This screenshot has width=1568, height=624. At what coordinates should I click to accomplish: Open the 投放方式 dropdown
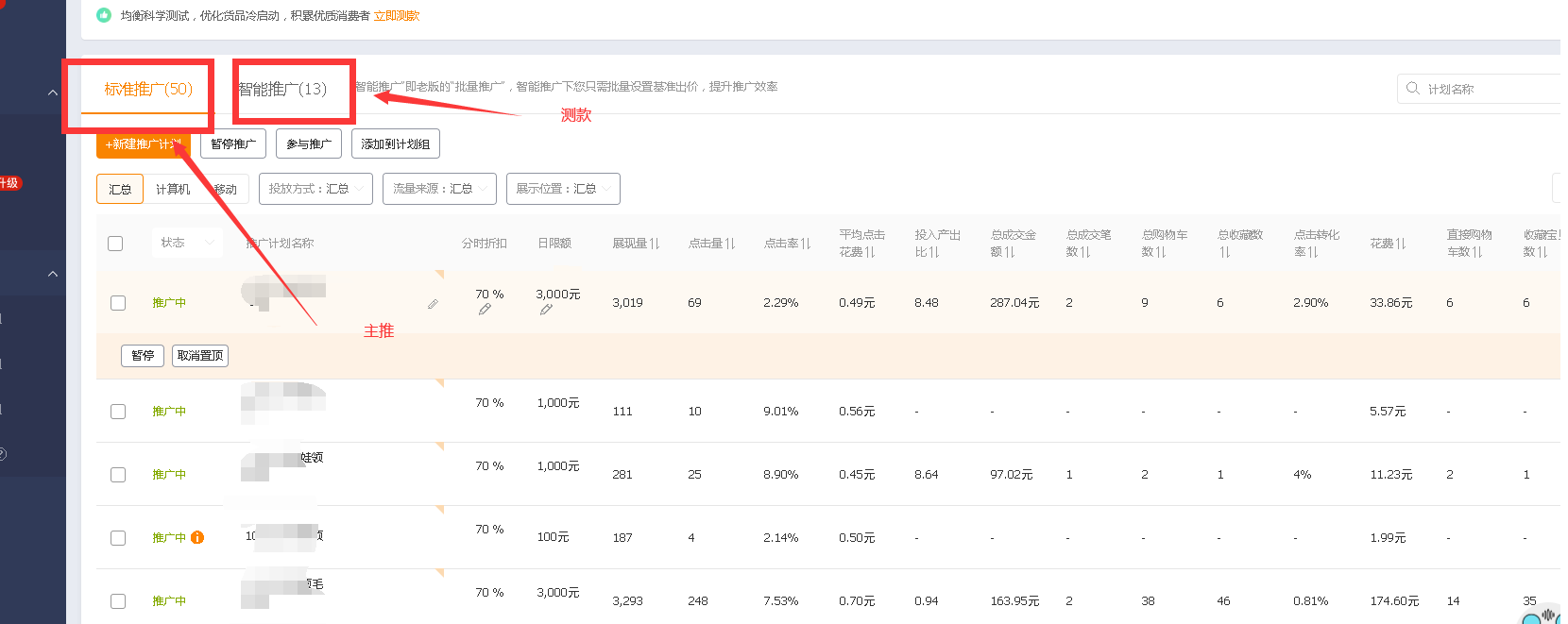tap(315, 189)
